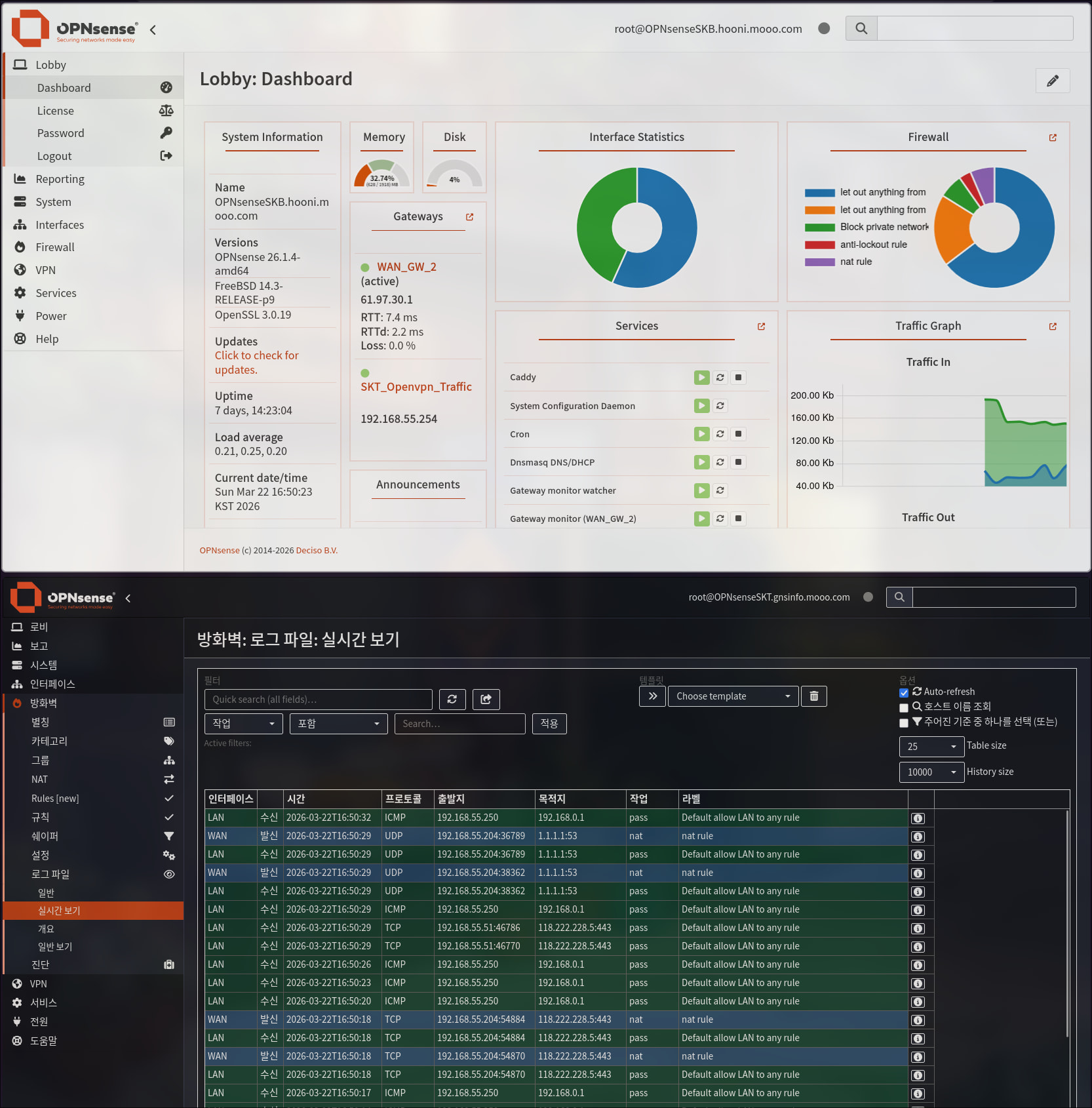Screen dimensions: 1092x1108
Task: Stop the Cron service
Action: pos(738,434)
